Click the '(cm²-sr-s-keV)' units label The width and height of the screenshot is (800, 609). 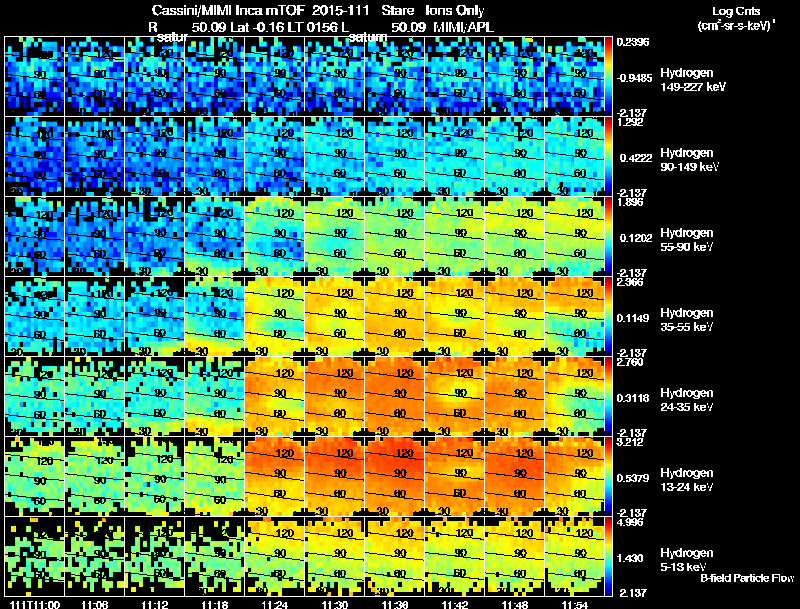(x=735, y=26)
